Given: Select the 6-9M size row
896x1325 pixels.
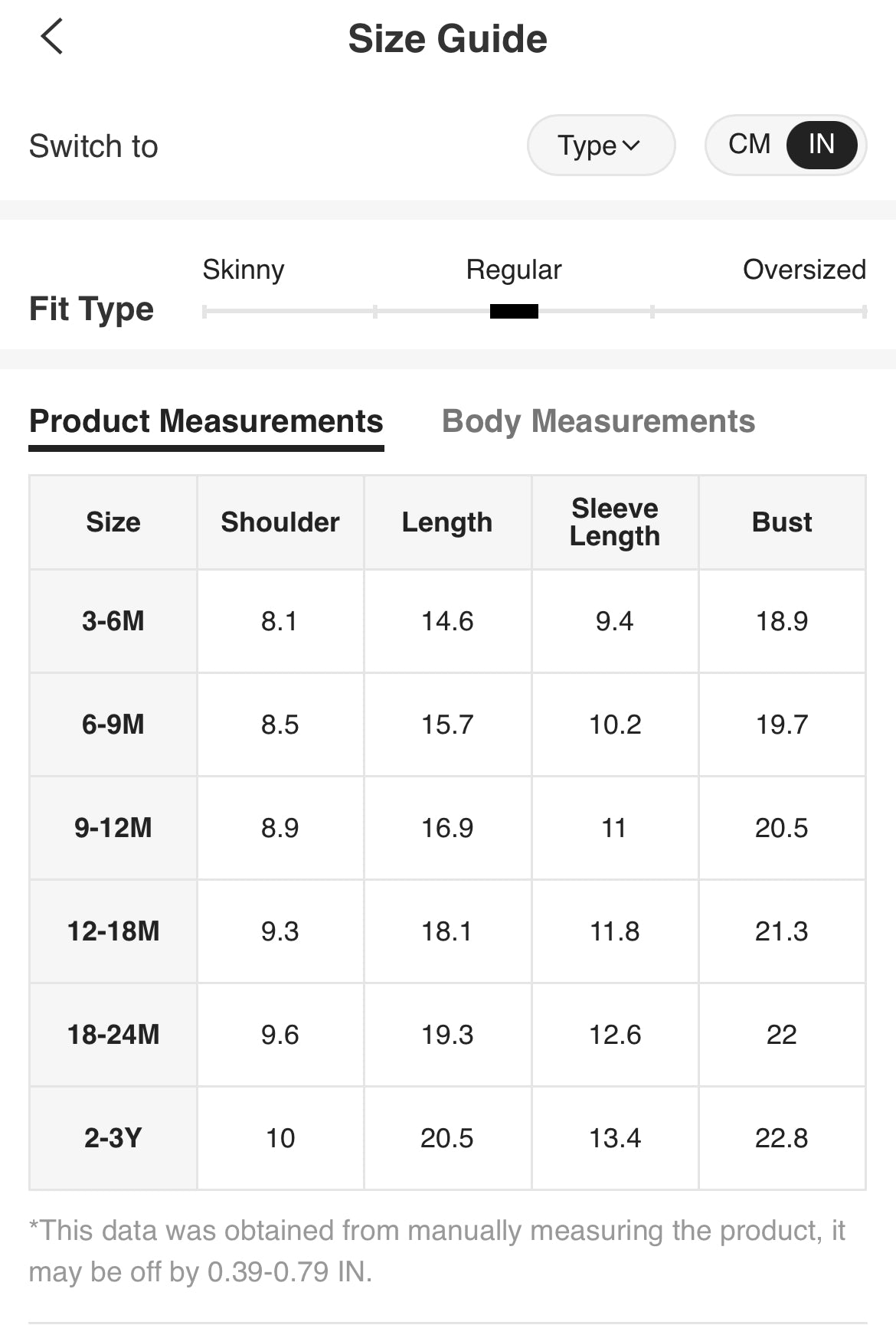Looking at the screenshot, I should point(113,725).
